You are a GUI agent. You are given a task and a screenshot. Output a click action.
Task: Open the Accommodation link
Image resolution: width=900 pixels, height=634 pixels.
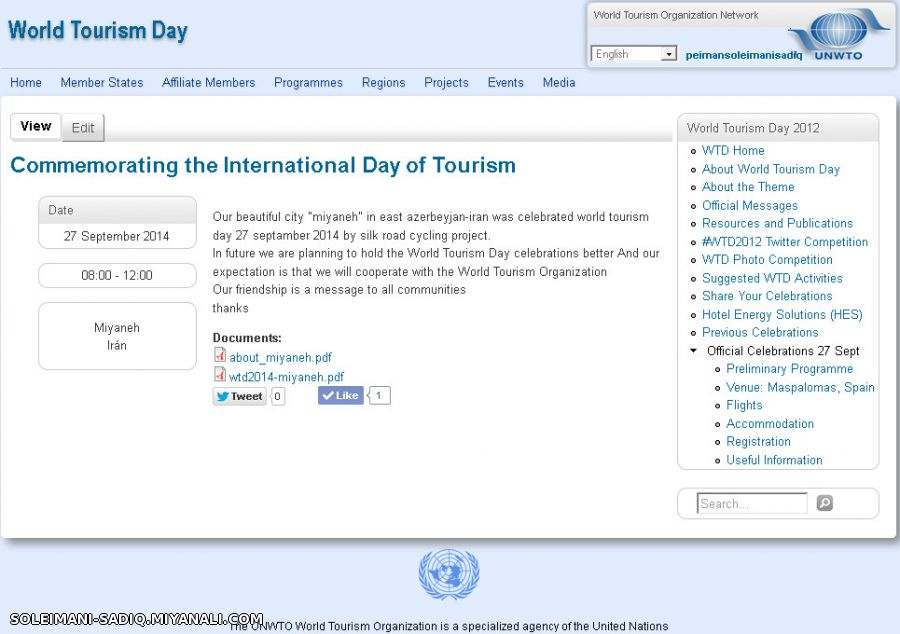pos(770,423)
